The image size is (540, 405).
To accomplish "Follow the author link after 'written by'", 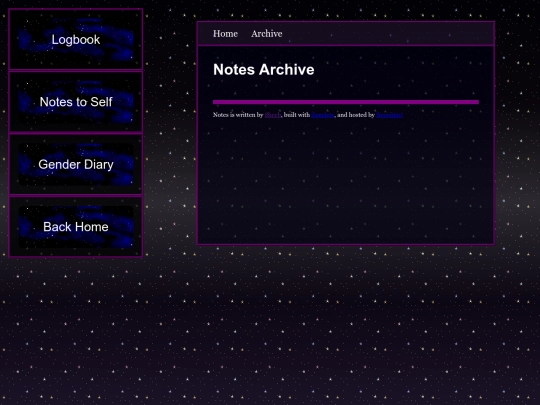I will point(273,115).
